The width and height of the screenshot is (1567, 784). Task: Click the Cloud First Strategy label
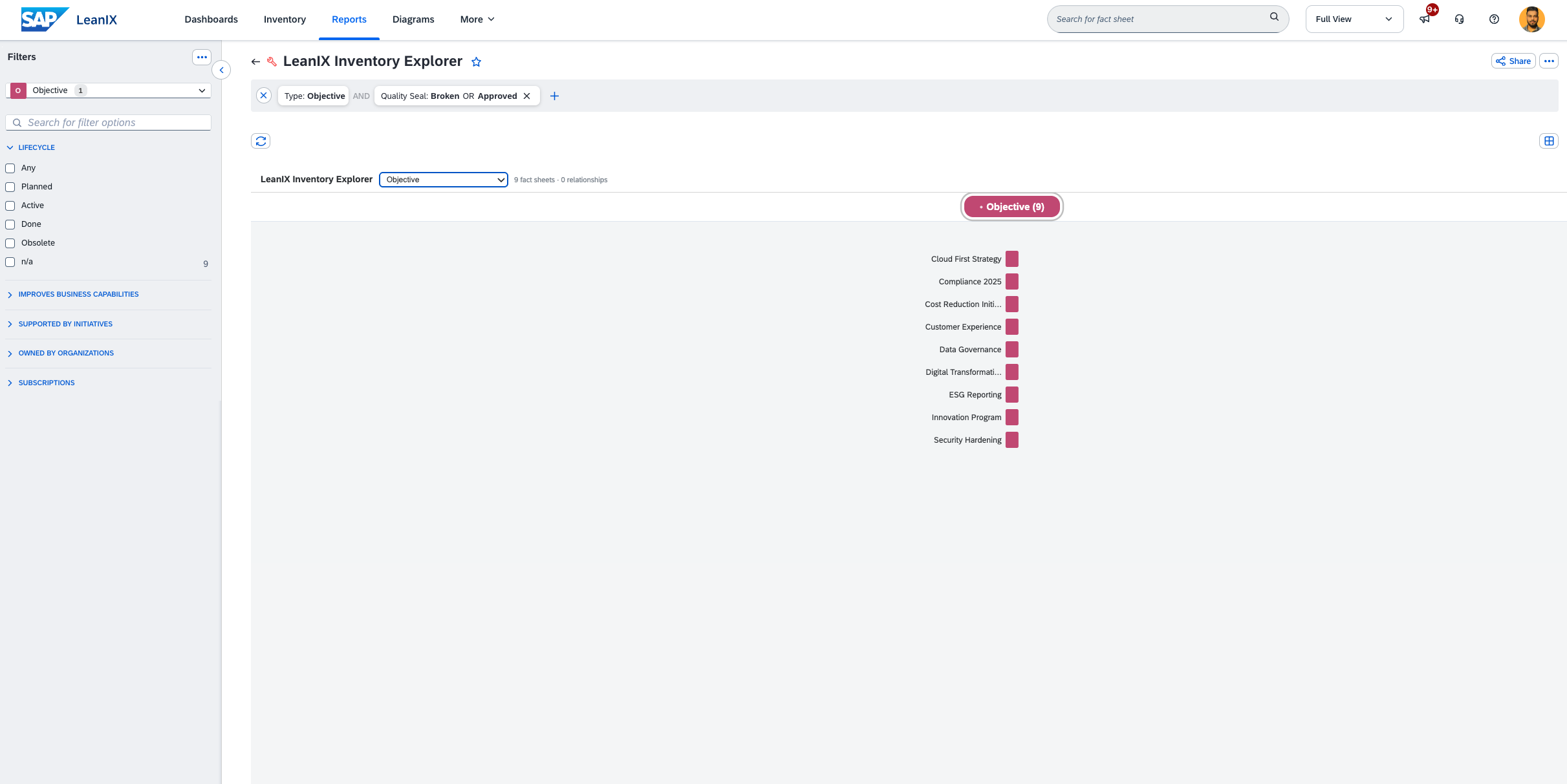966,259
